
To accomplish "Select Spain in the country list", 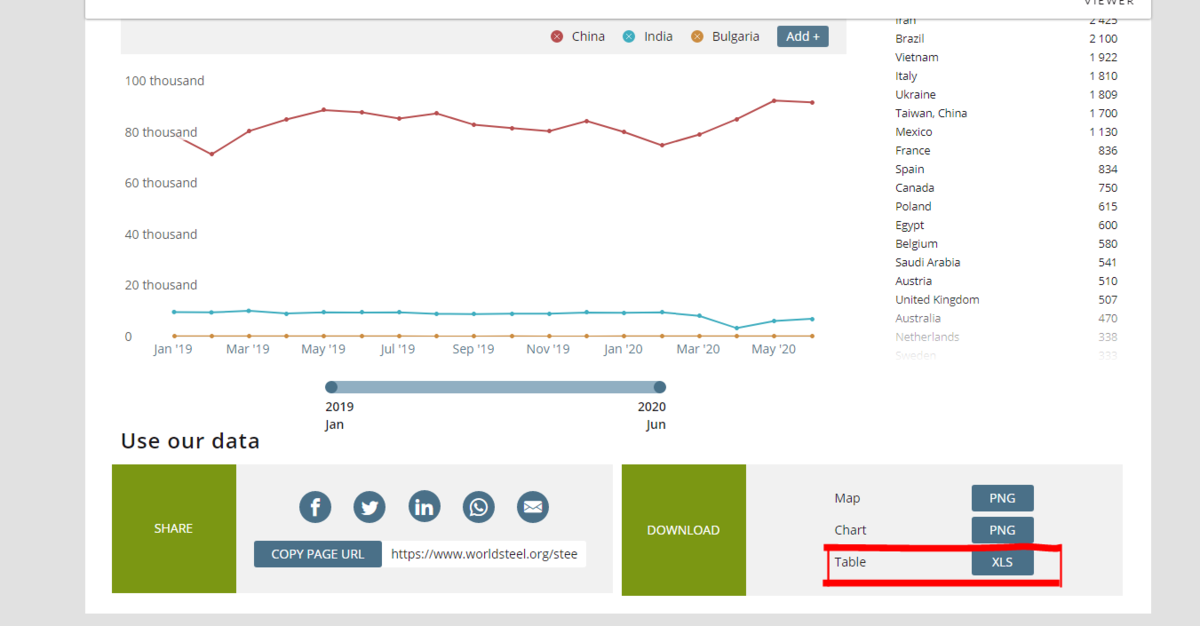I will pos(910,169).
